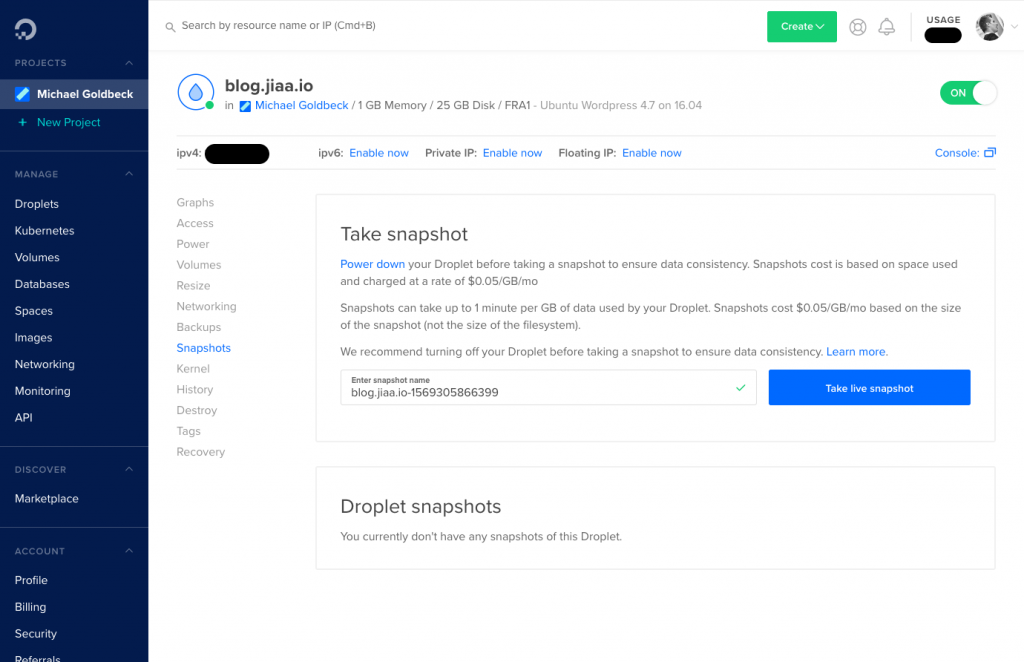Go to Droplets in sidebar
1024x662 pixels.
tap(37, 204)
